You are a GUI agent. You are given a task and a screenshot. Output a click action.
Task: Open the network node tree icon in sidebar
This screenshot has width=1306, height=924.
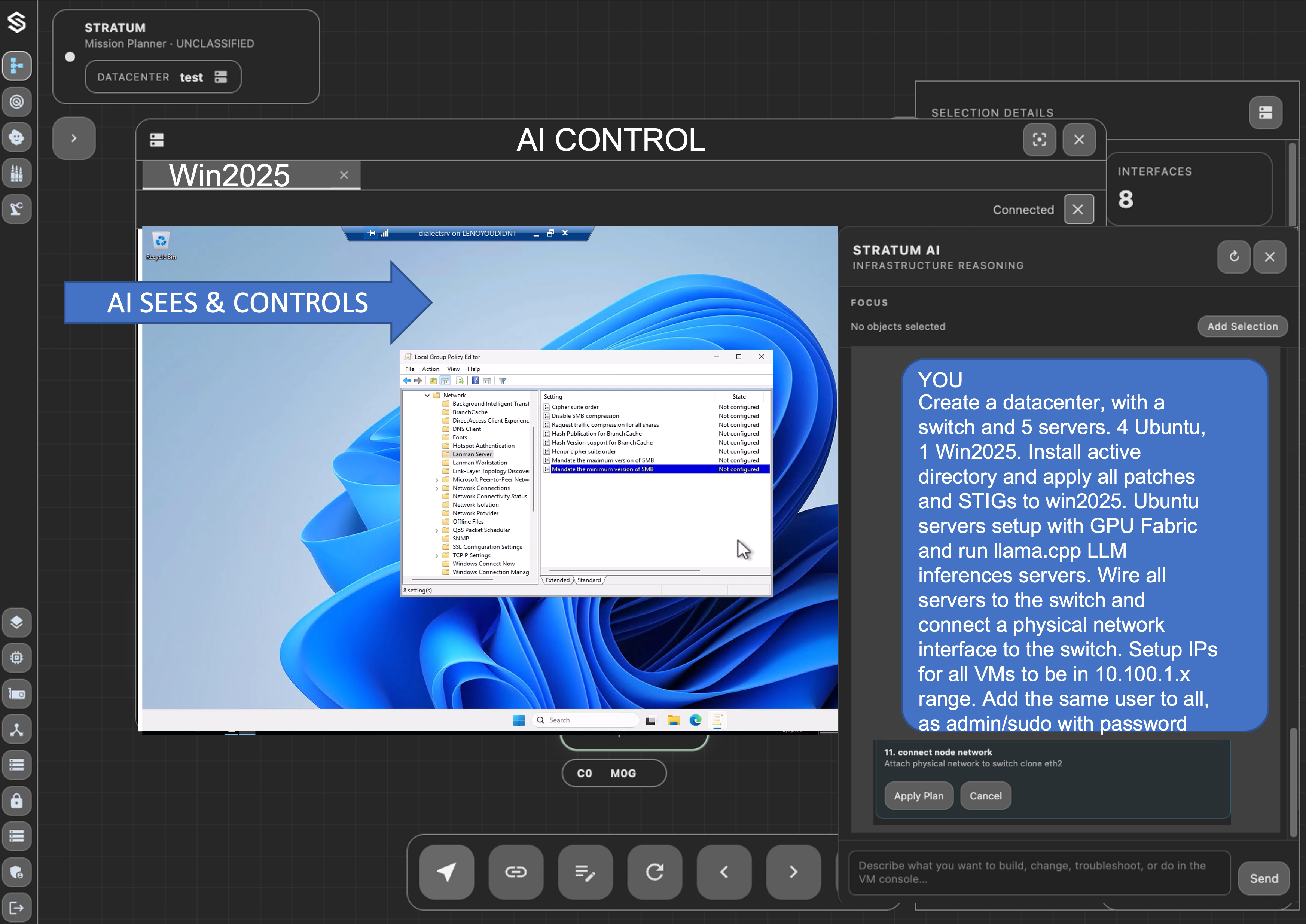click(x=16, y=729)
